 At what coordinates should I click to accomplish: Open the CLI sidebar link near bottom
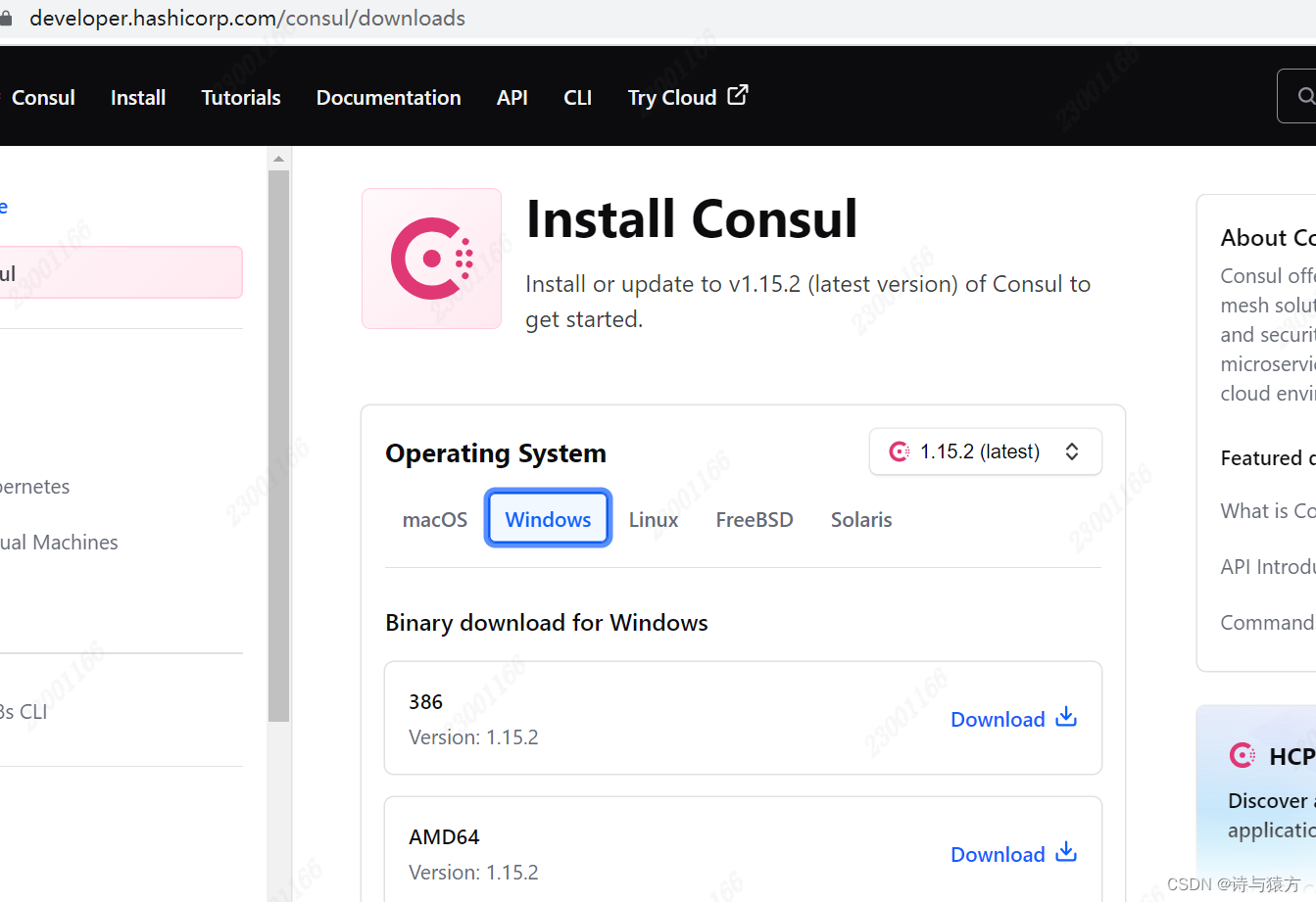click(x=24, y=712)
